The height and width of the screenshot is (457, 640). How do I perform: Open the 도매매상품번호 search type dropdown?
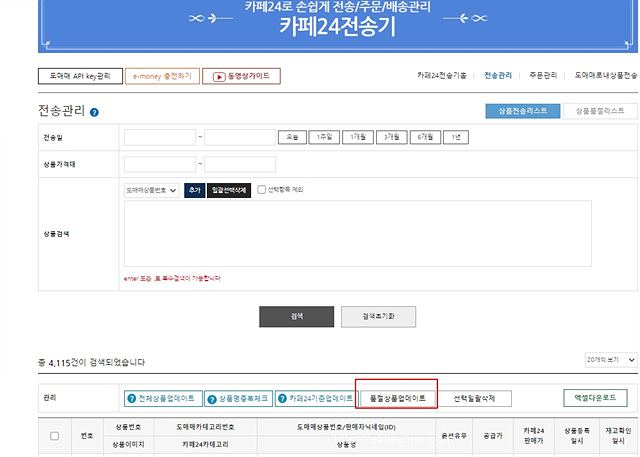(x=151, y=191)
